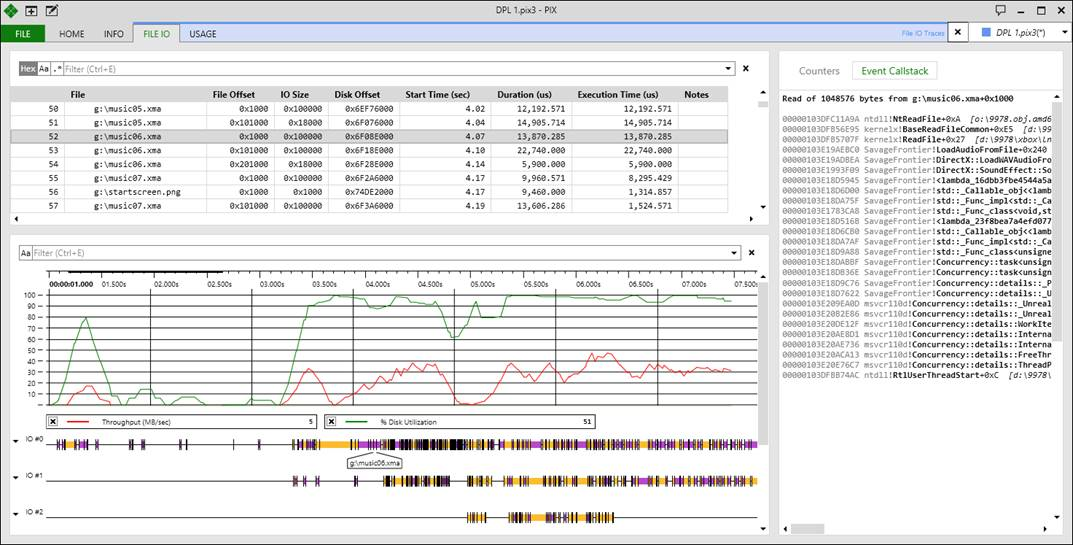Toggle case-sensitive Aa in file table filter
Screen dimensions: 1073x545
tap(44, 68)
